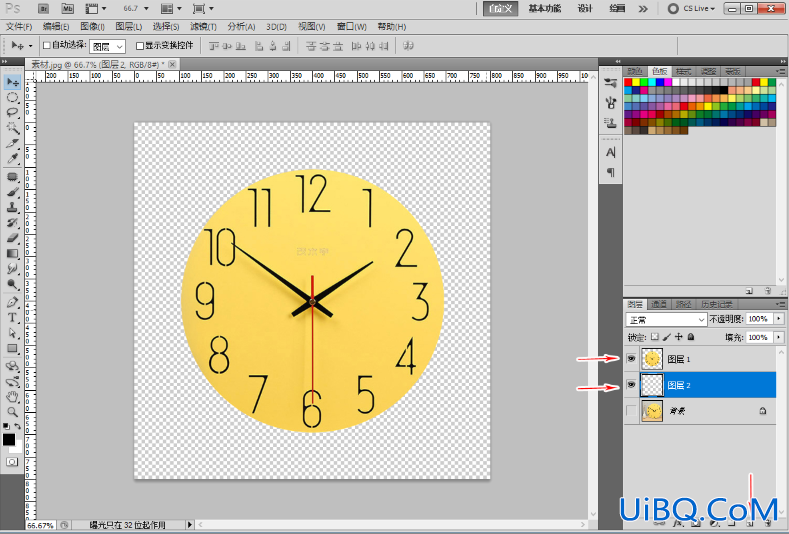The width and height of the screenshot is (789, 534).
Task: Toggle Quick Mask mode at toolbox bottom
Action: pyautogui.click(x=12, y=462)
